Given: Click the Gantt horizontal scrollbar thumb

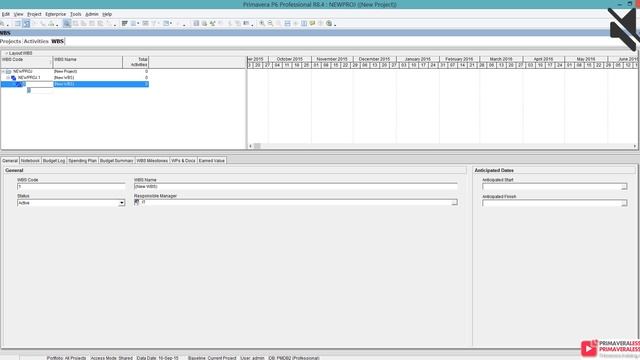Looking at the screenshot, I should (x=257, y=146).
